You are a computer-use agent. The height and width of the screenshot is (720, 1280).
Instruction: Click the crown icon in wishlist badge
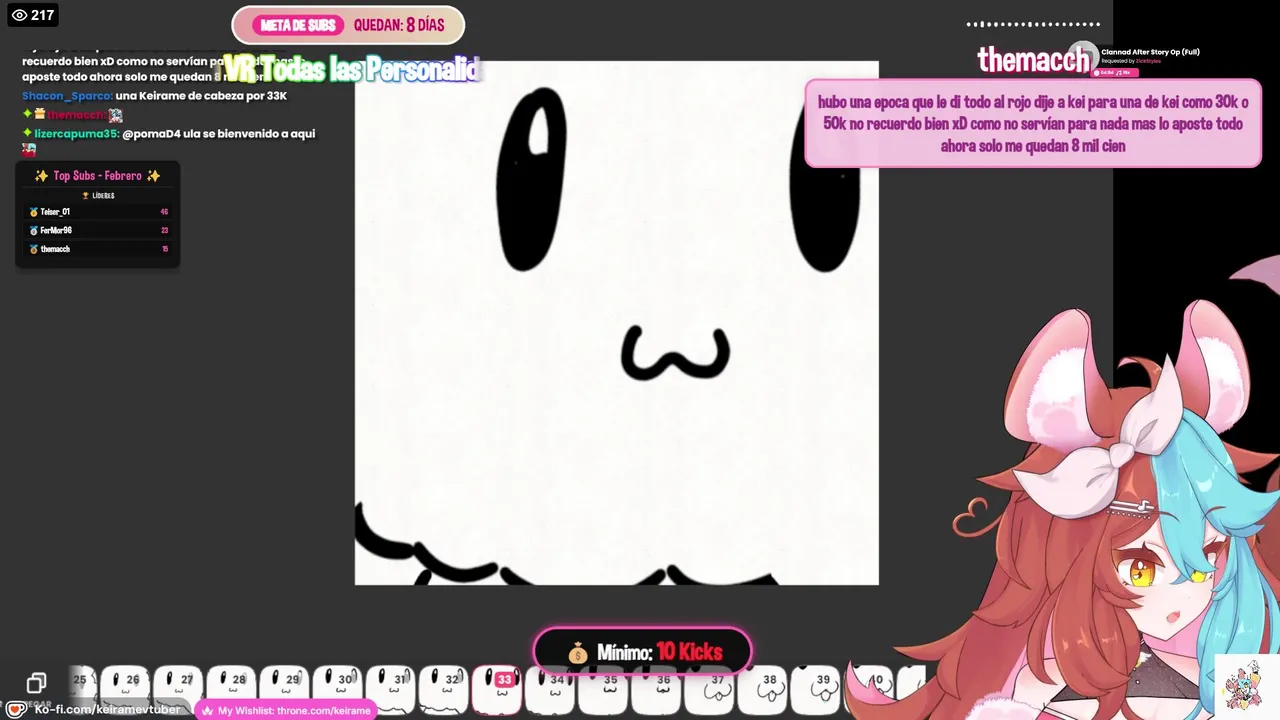208,711
